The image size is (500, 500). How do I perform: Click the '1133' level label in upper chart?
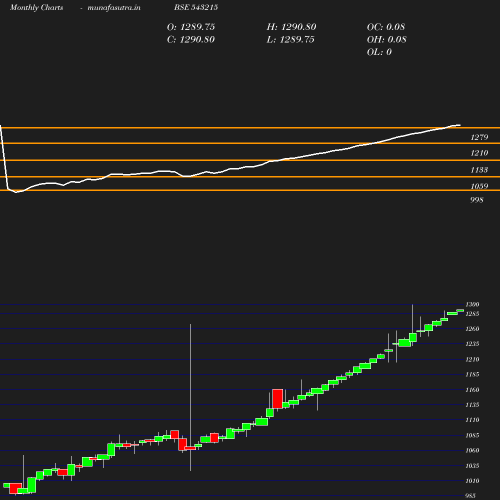(479, 170)
